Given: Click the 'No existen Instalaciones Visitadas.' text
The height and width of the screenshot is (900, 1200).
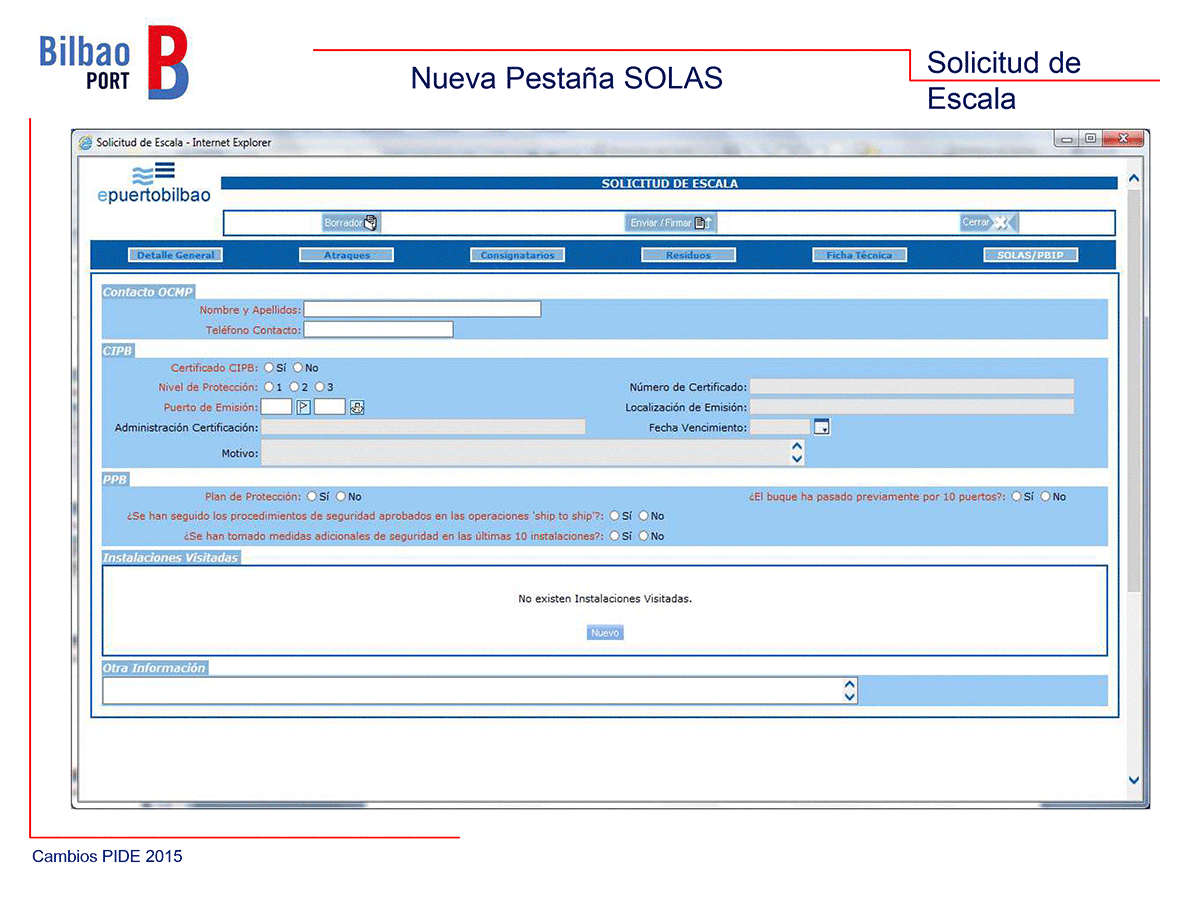Looking at the screenshot, I should click(605, 599).
